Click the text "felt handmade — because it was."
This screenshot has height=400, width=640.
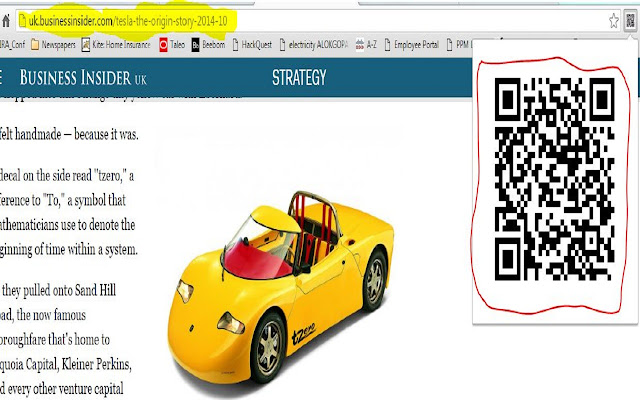click(x=69, y=134)
